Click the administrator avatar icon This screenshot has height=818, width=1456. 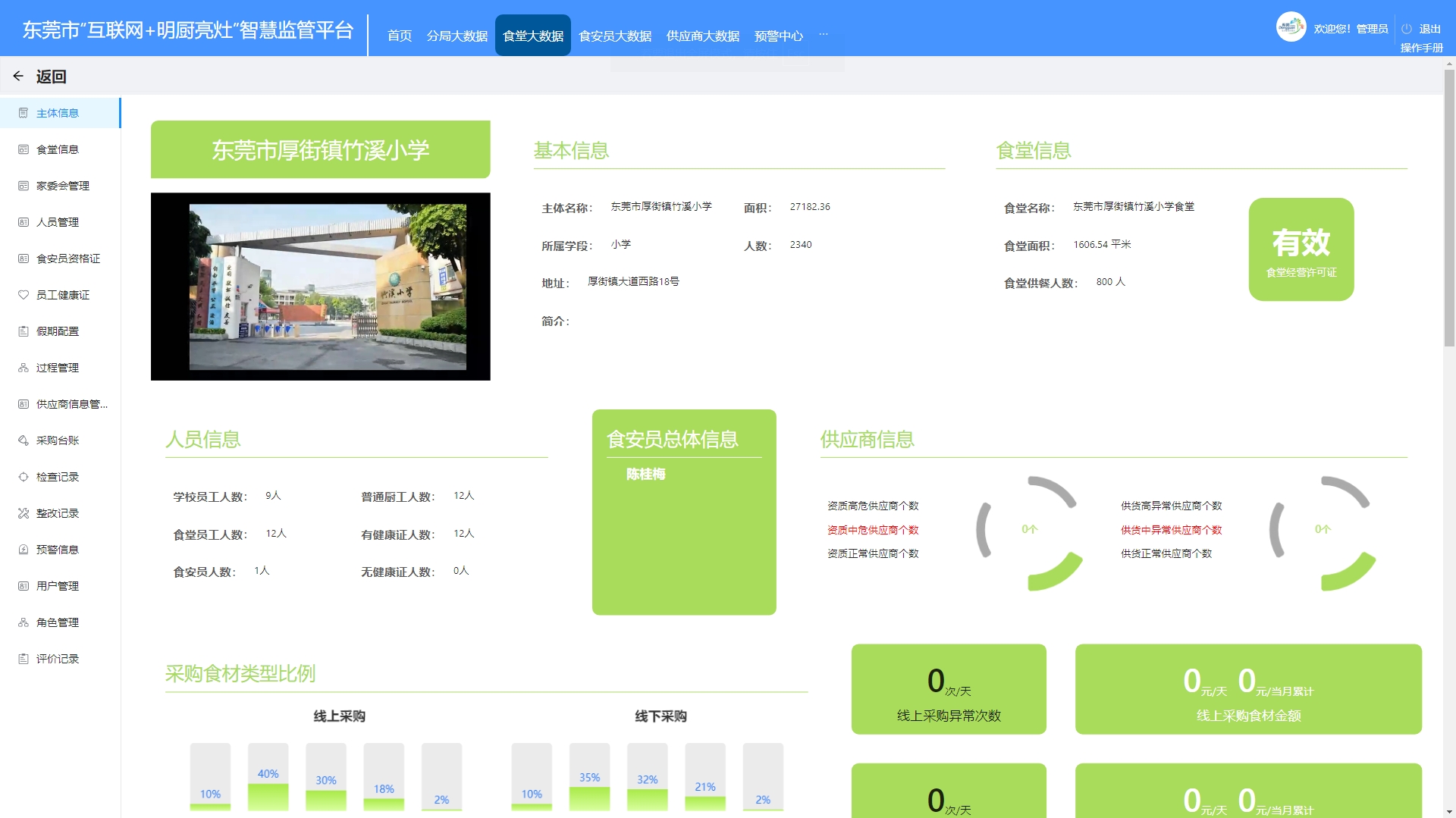(x=1291, y=27)
